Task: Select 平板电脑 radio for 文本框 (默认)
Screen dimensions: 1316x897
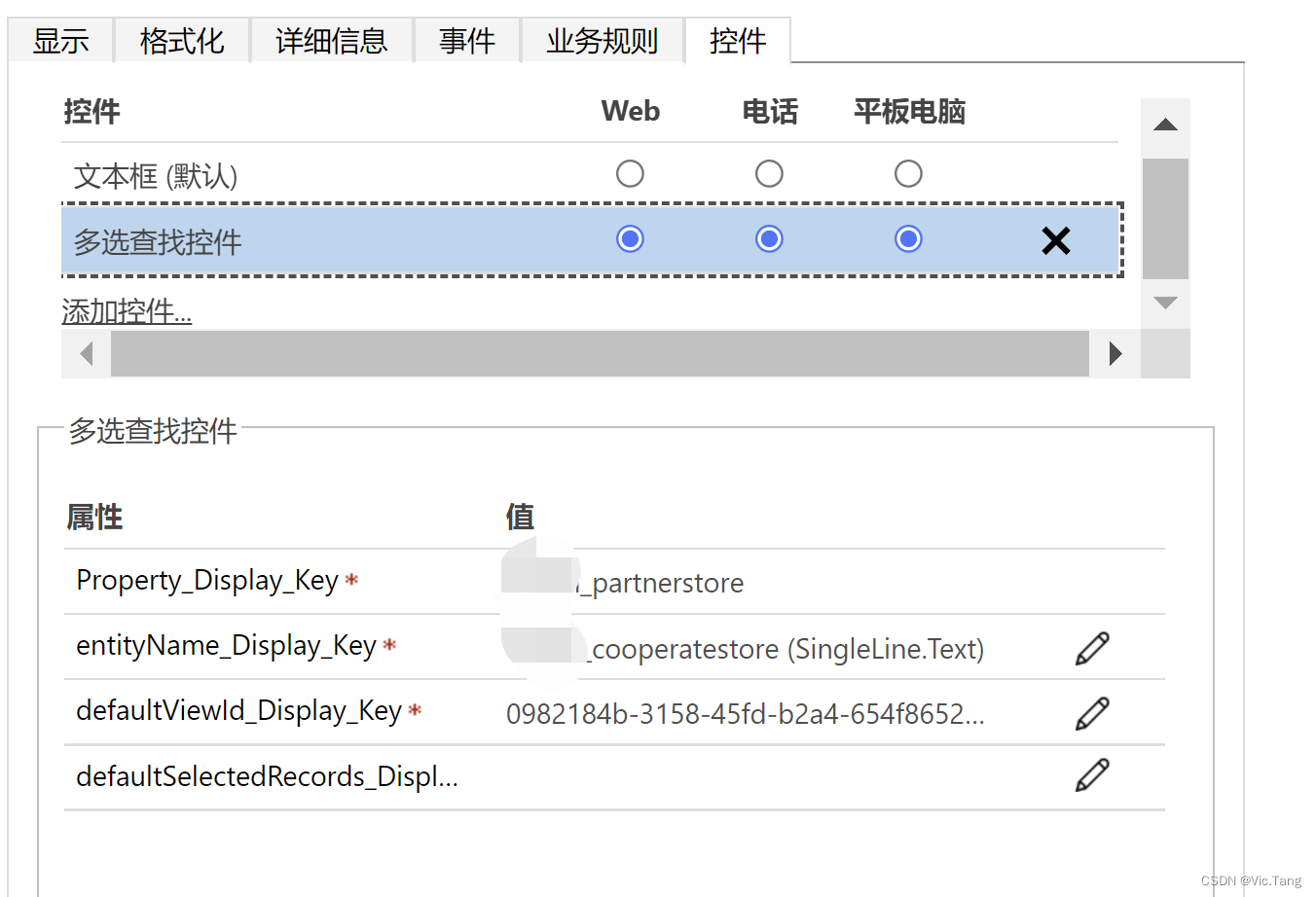Action: pyautogui.click(x=908, y=174)
